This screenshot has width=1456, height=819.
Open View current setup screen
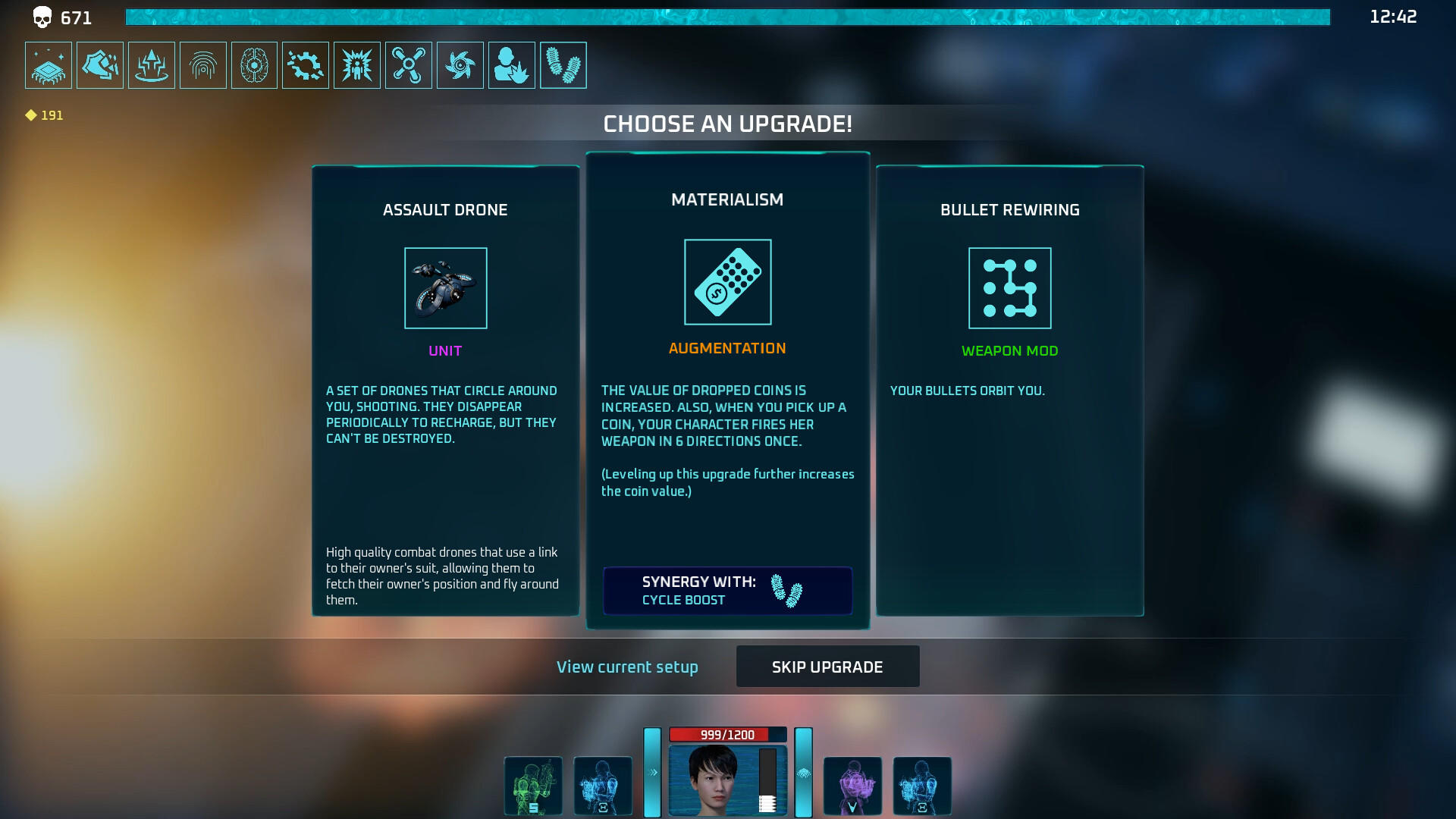[627, 667]
